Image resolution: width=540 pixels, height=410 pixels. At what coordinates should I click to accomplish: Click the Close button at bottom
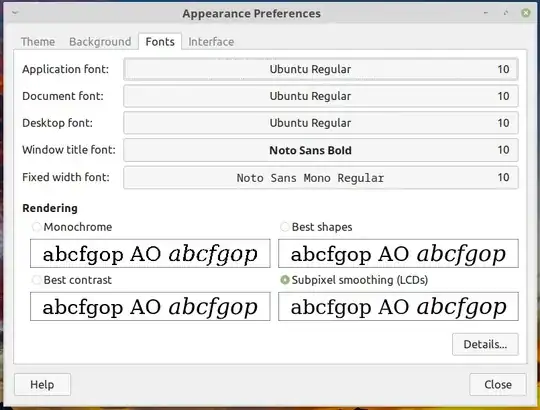(498, 385)
